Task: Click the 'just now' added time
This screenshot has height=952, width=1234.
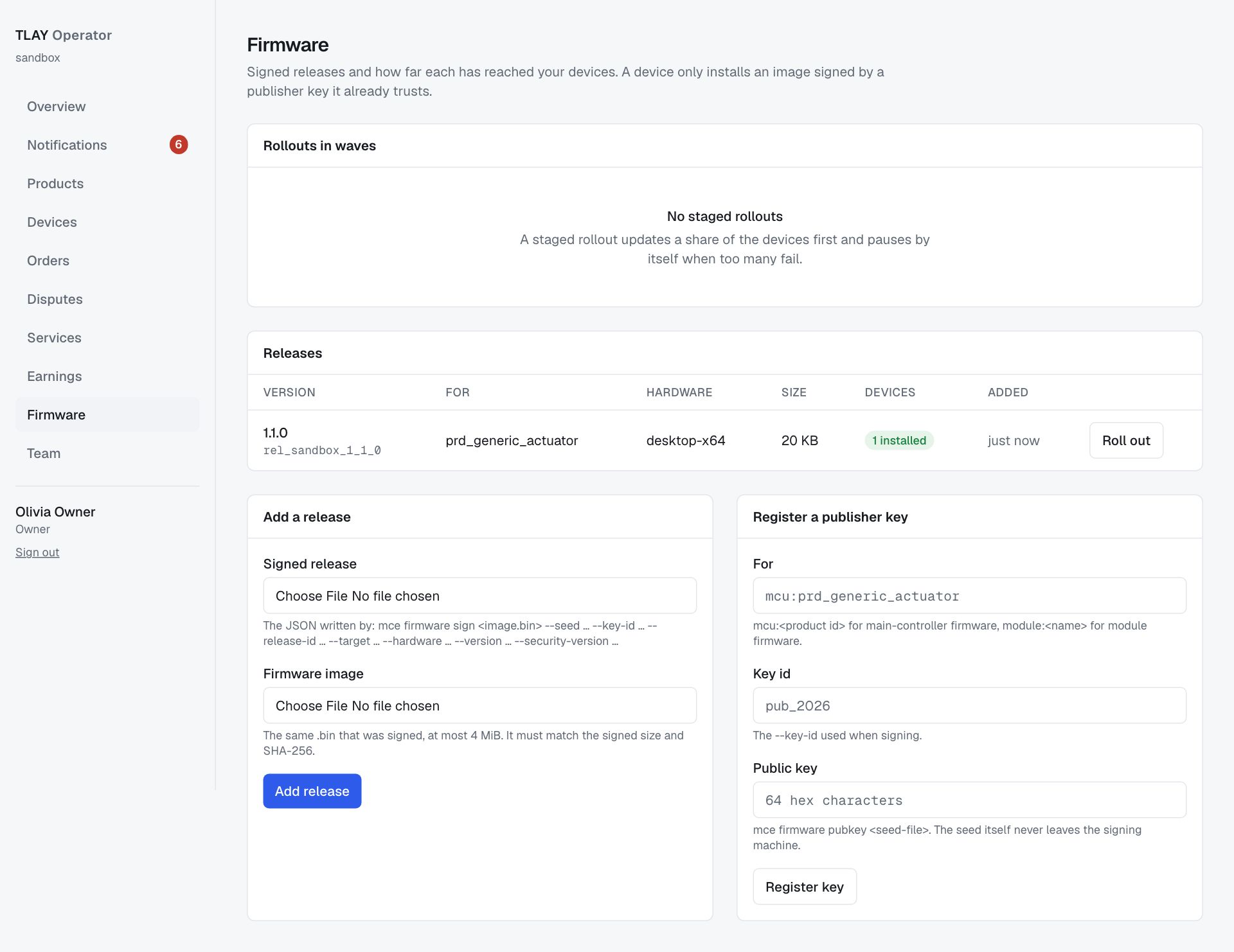Action: click(x=1014, y=441)
